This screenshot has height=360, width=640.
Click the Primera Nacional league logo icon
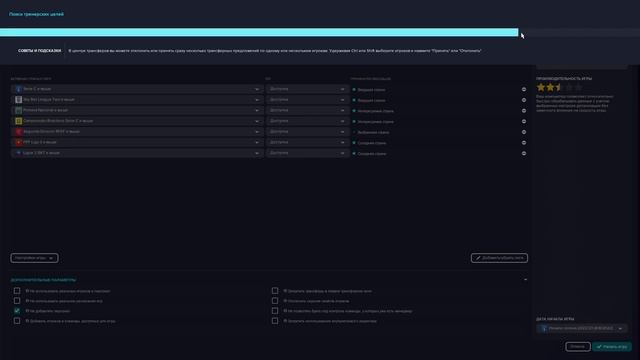pos(18,110)
